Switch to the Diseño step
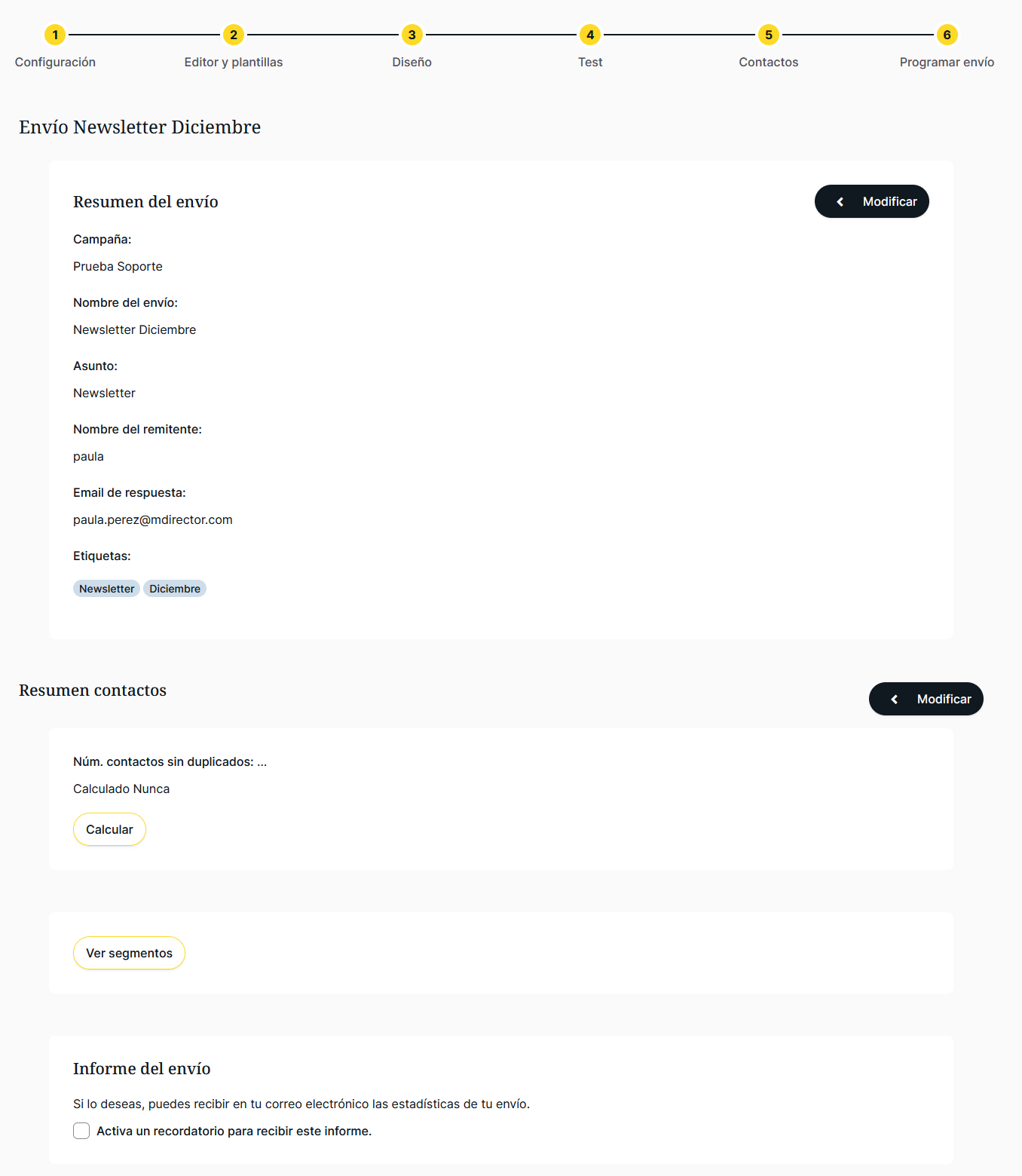1022x1176 pixels. point(412,63)
